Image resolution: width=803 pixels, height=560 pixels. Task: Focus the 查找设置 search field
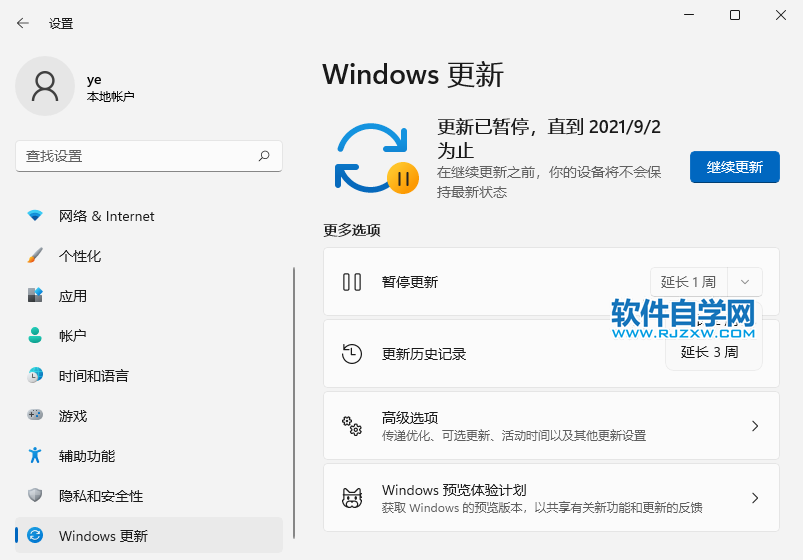coord(149,156)
